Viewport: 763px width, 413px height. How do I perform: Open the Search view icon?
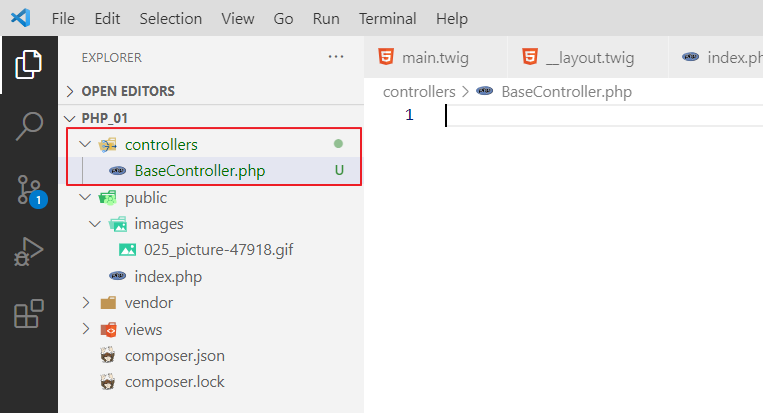point(28,128)
